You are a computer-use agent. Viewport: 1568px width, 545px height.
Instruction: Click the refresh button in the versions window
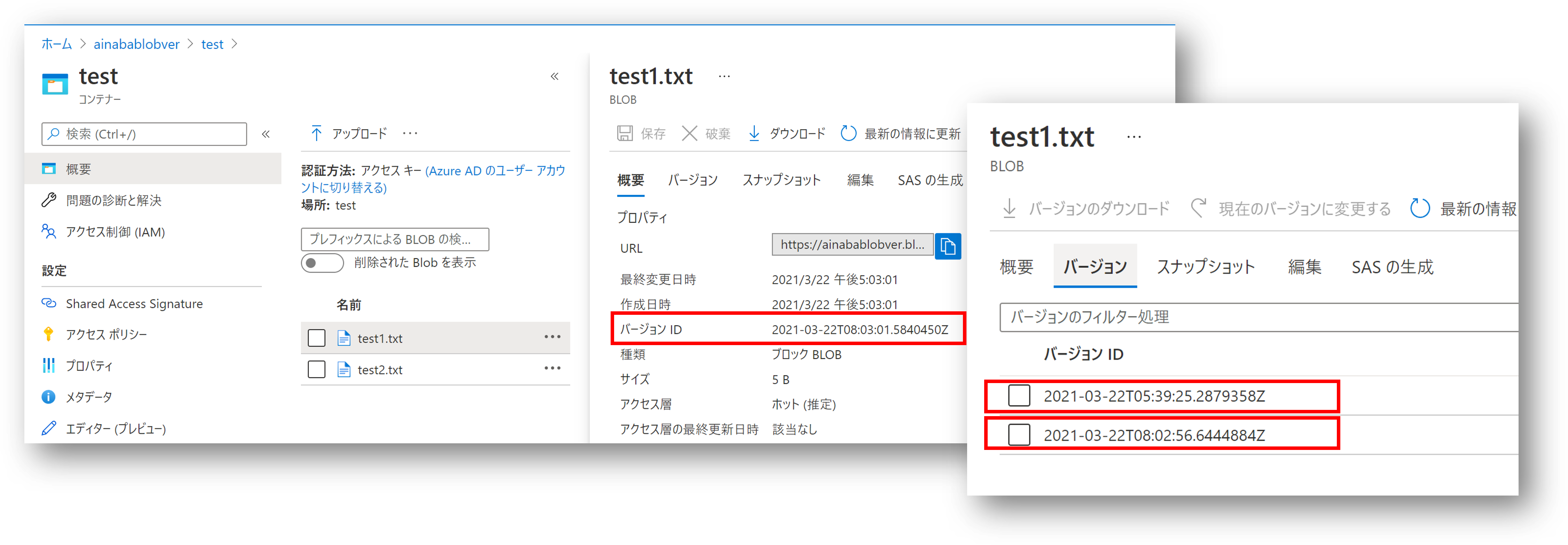[x=1463, y=208]
